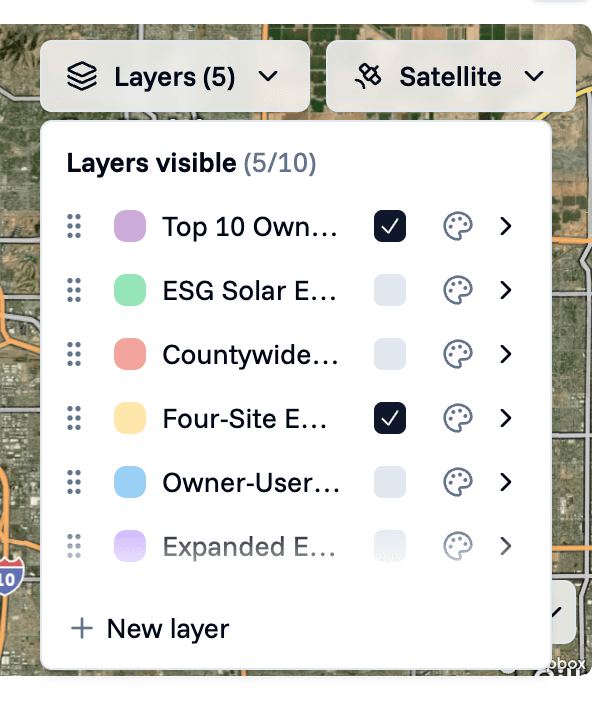The height and width of the screenshot is (710, 592).
Task: Open style palette for Top 10 Own… layer
Action: (458, 226)
